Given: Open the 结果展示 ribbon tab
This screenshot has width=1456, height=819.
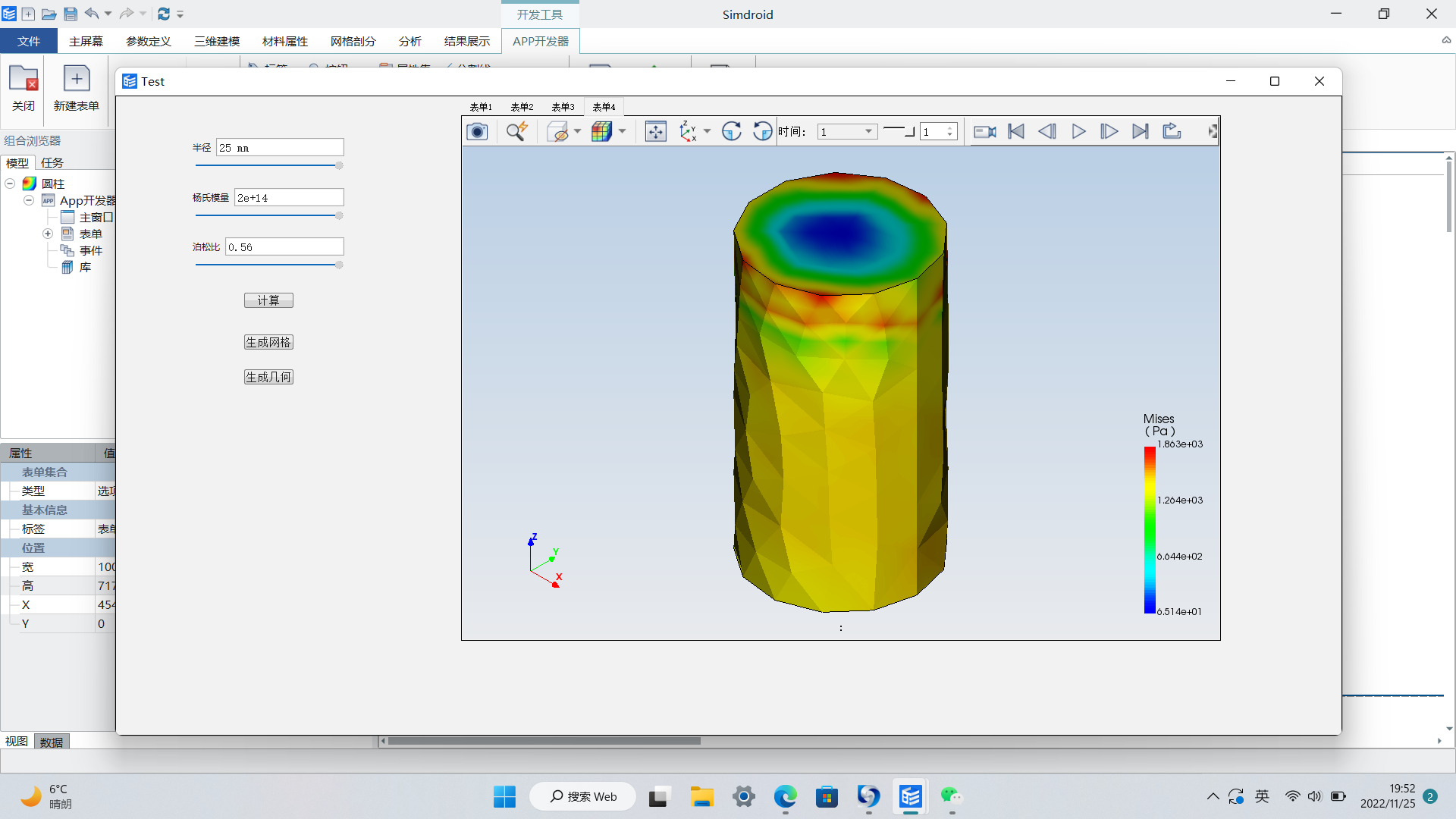Looking at the screenshot, I should 467,41.
